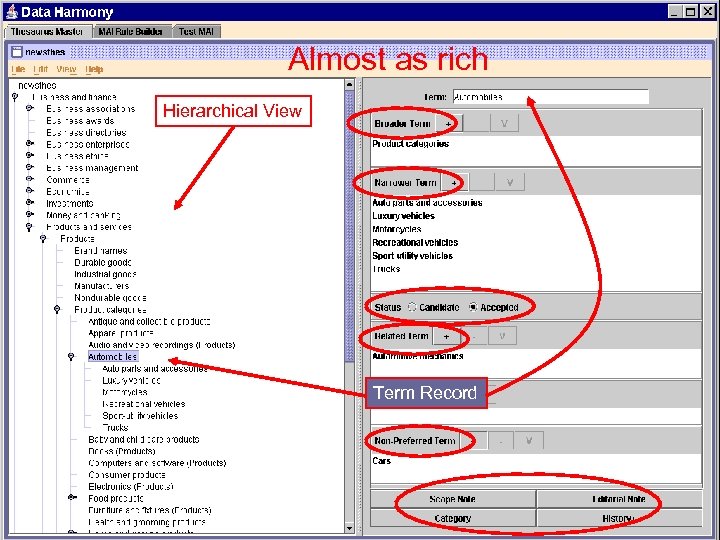
Task: Click Sport utility vehicles in Narrower list
Action: pos(412,256)
